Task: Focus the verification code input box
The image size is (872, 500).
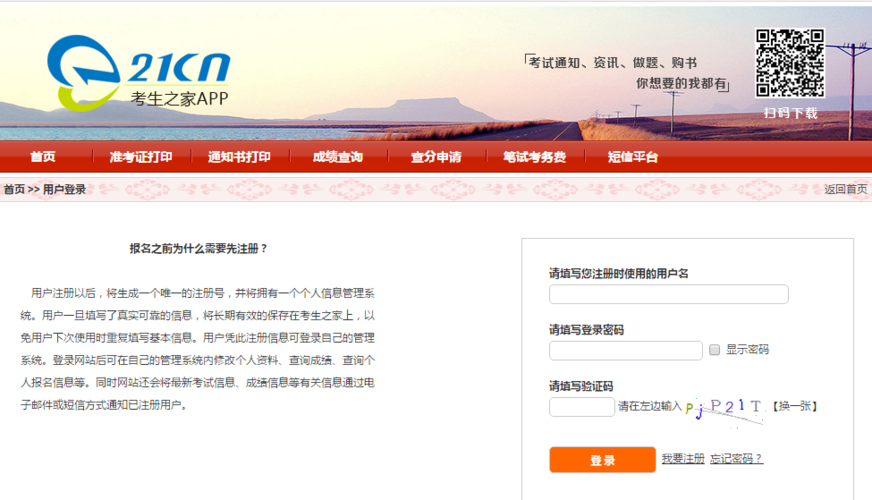Action: coord(582,407)
